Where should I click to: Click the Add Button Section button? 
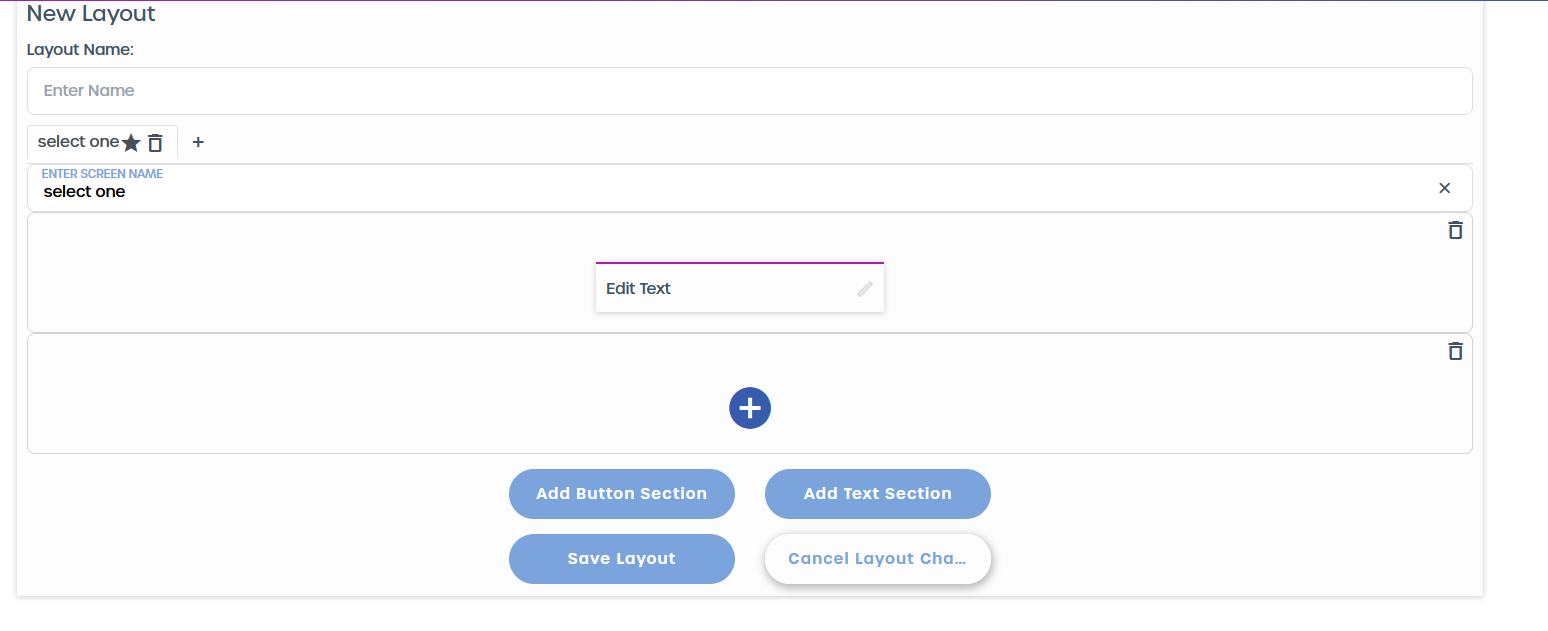pos(622,494)
